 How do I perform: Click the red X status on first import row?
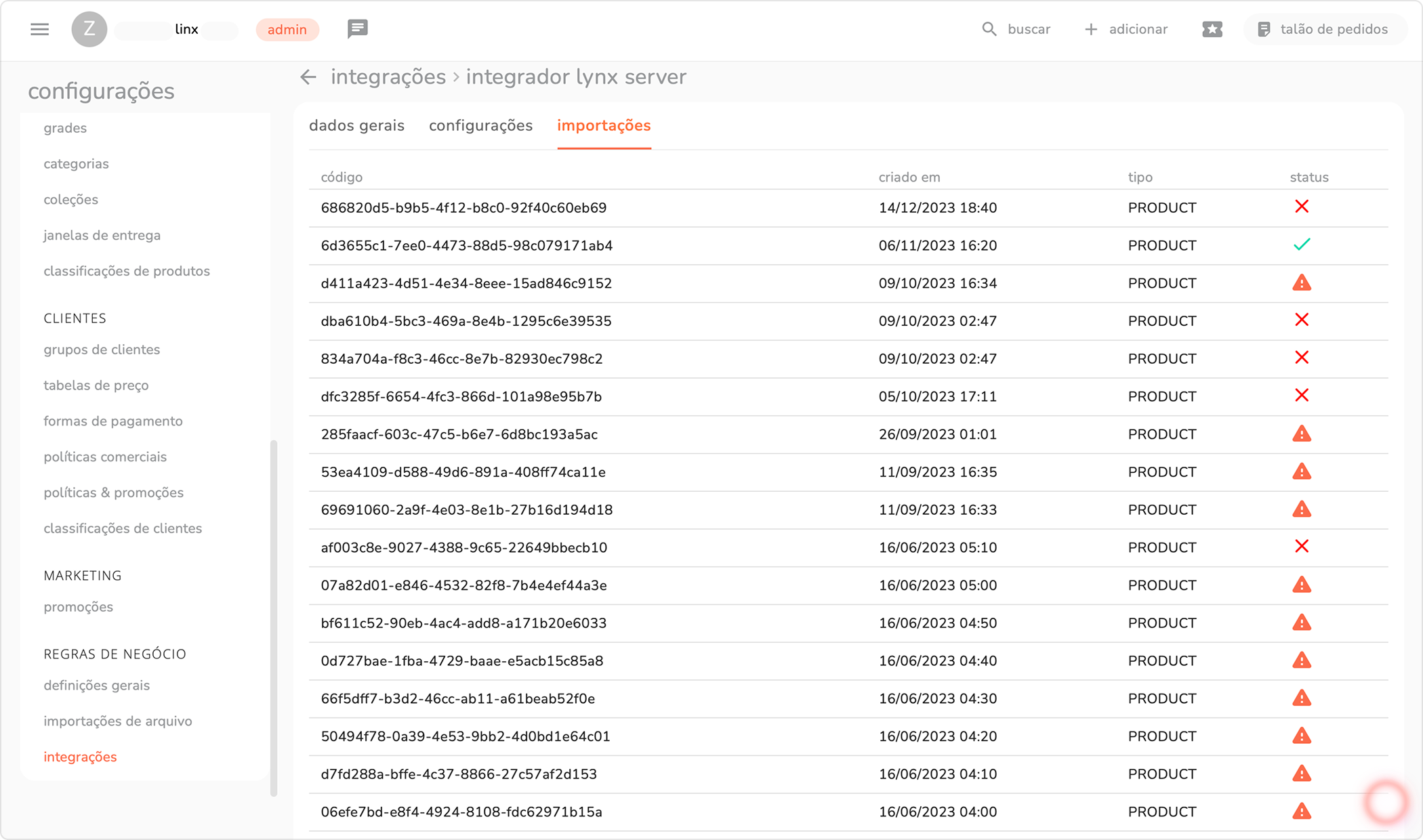coord(1301,207)
